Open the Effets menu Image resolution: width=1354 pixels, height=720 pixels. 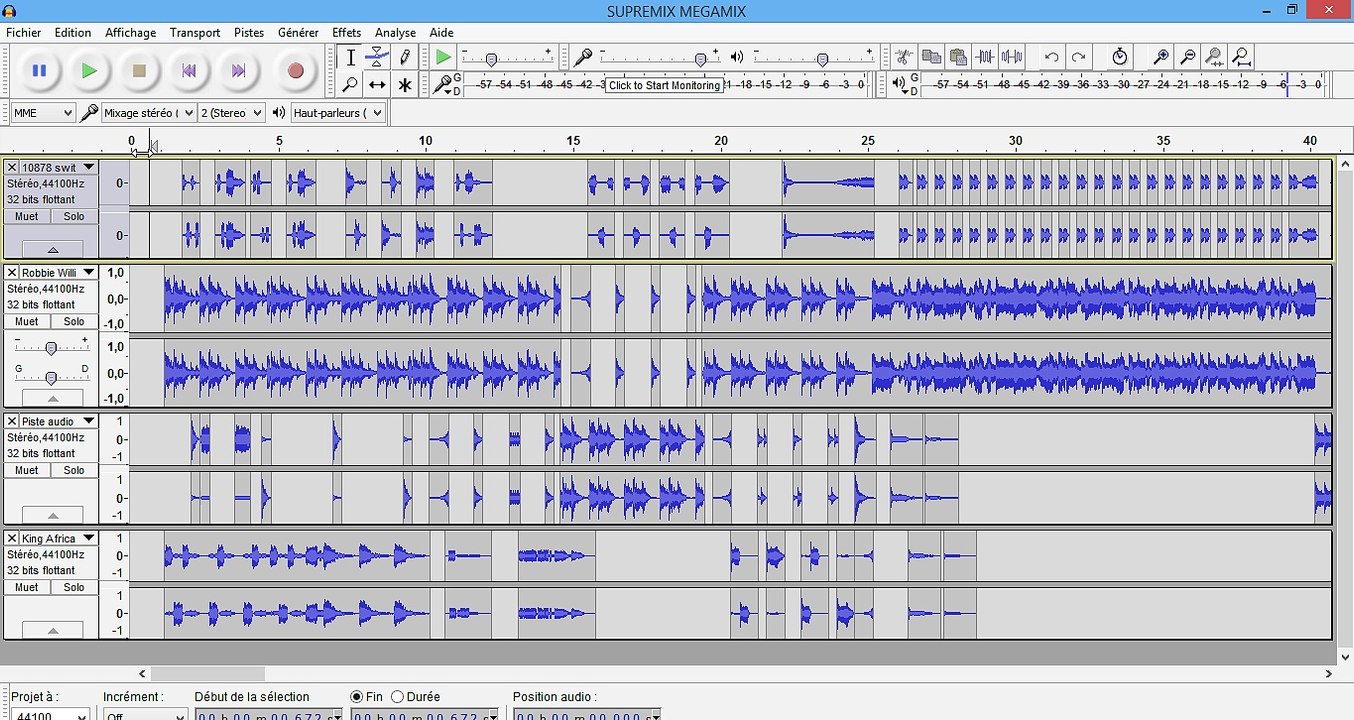347,33
